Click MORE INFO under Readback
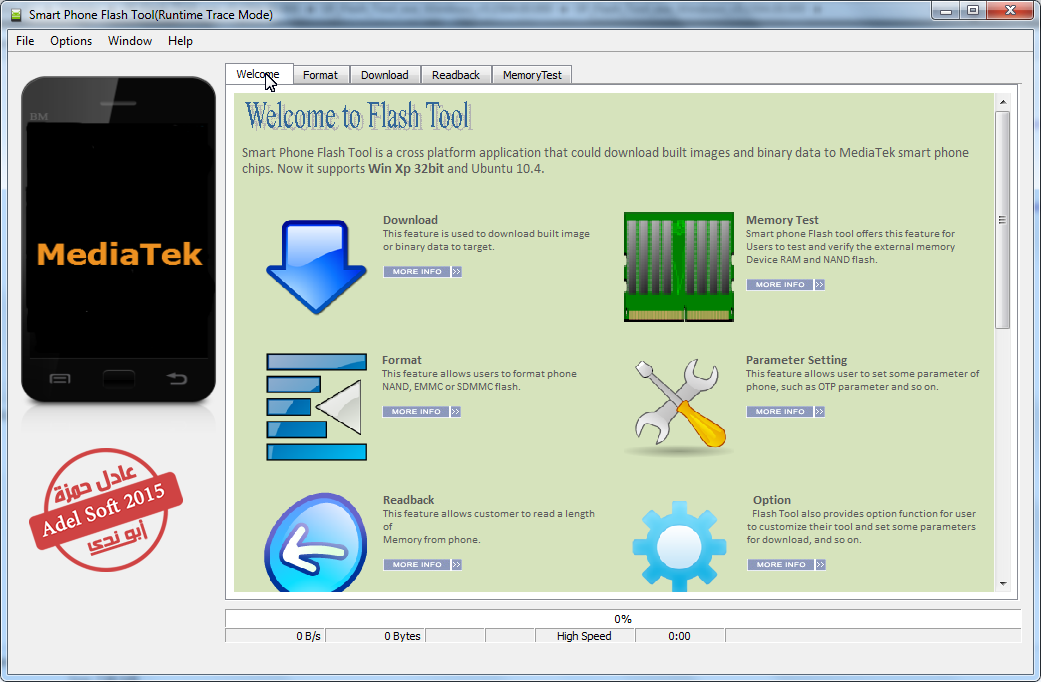This screenshot has height=682, width=1041. pos(422,564)
